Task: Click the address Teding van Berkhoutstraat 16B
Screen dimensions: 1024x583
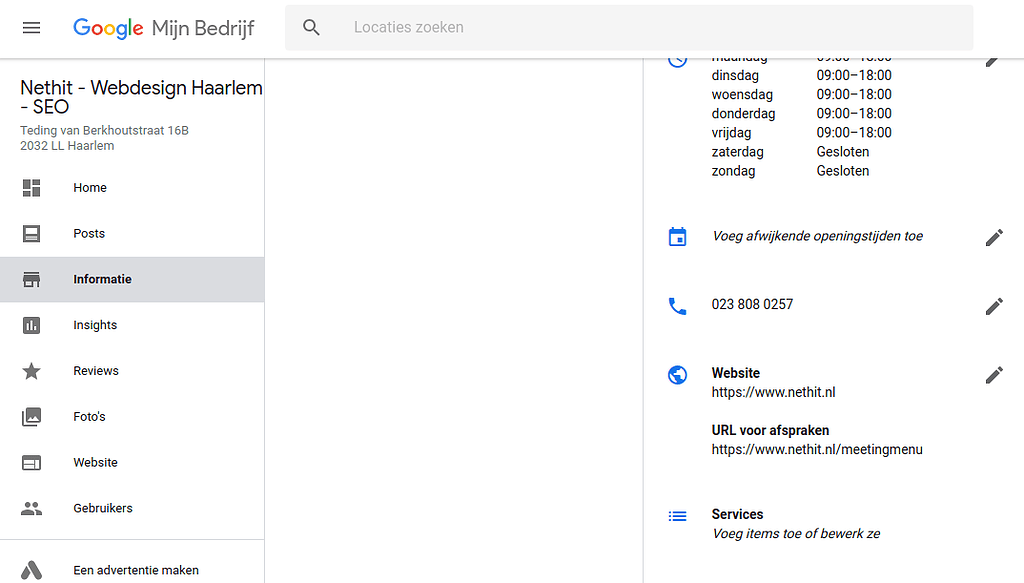Action: [x=104, y=131]
